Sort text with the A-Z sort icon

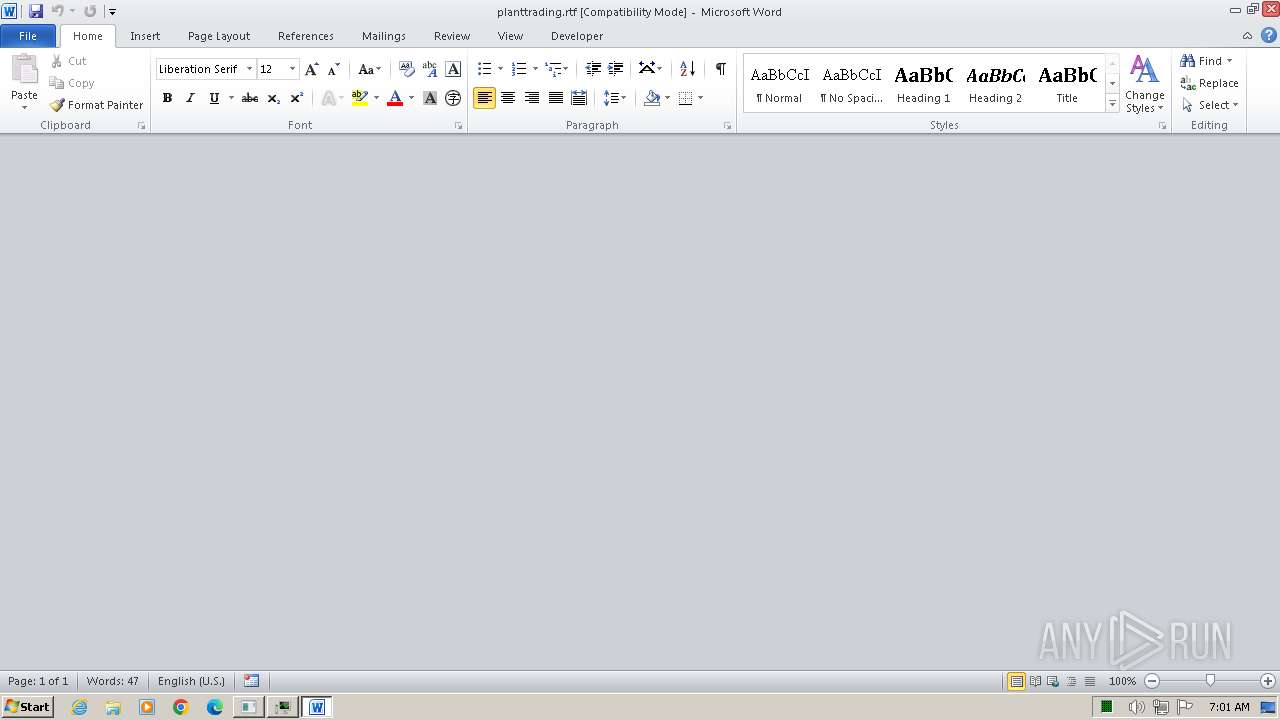tap(687, 69)
